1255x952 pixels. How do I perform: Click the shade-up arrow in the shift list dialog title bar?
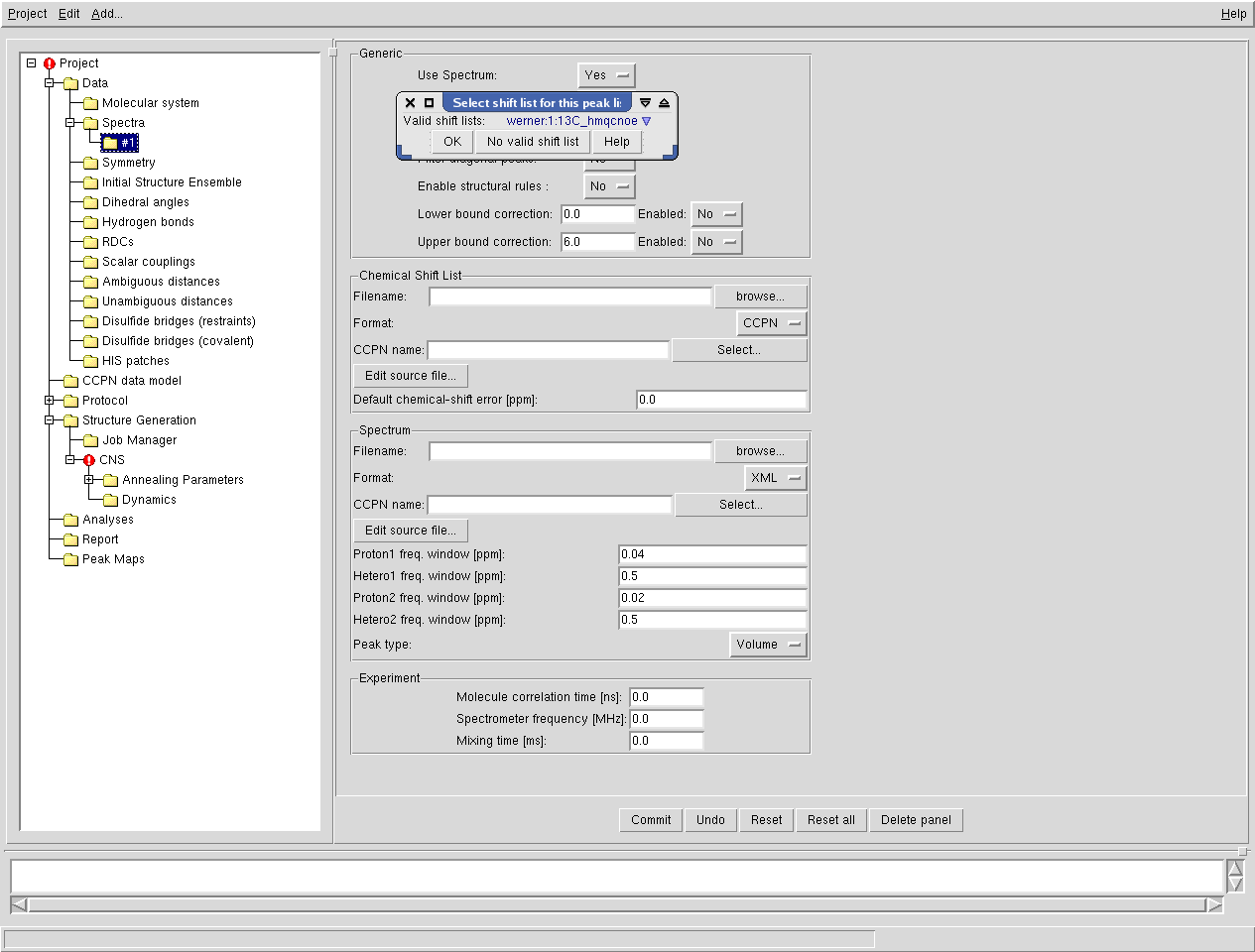point(665,102)
